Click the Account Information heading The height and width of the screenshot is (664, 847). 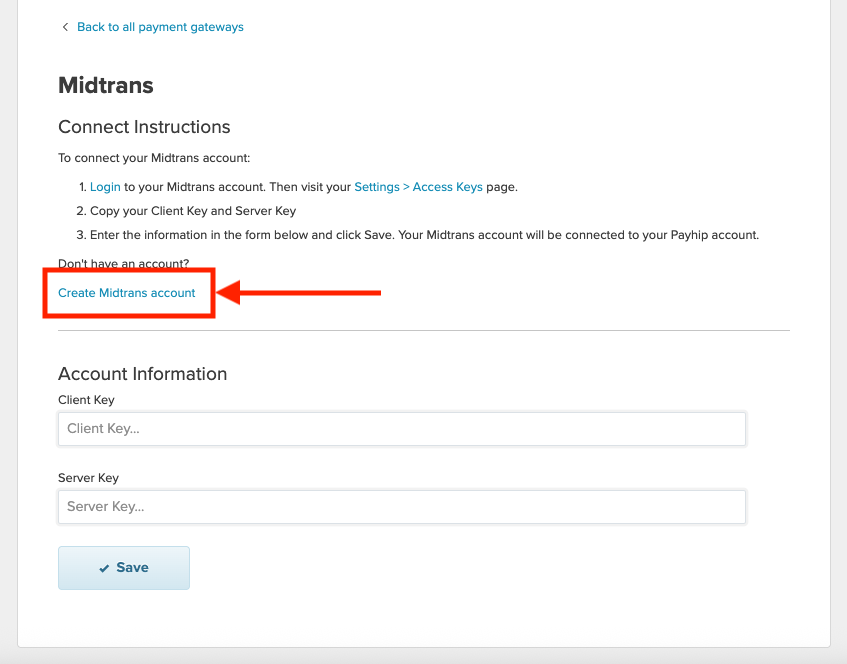coord(143,374)
